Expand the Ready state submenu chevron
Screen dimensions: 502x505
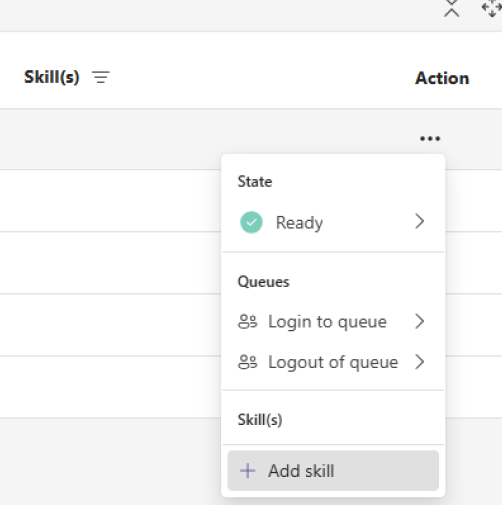click(420, 221)
